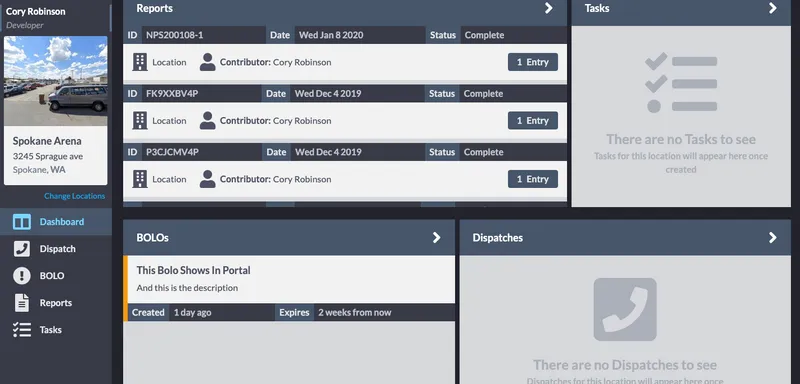
Task: Click the building icon in report P3CJCMV4P
Action: pyautogui.click(x=140, y=180)
